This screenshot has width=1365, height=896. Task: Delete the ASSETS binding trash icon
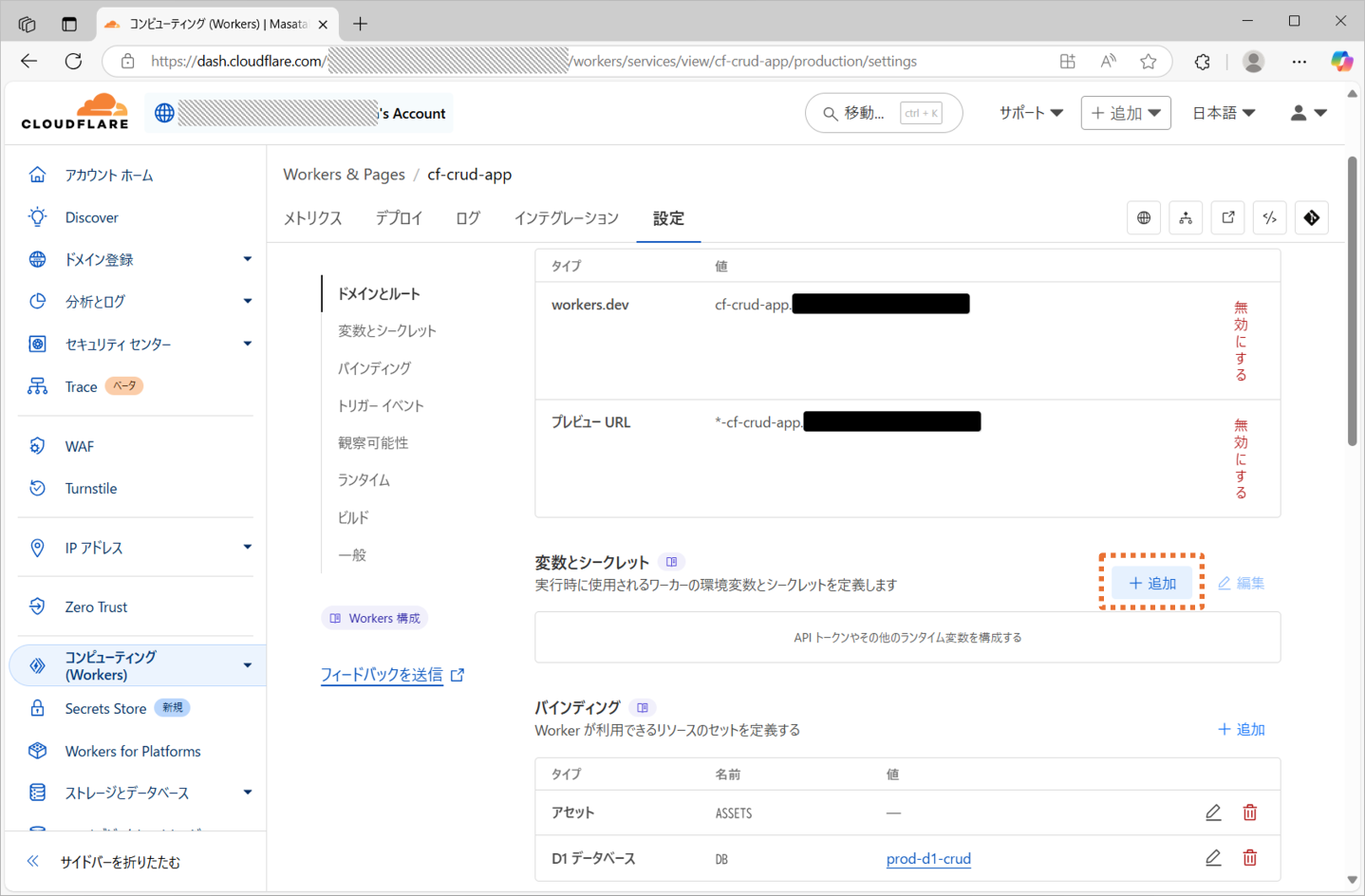pyautogui.click(x=1250, y=812)
